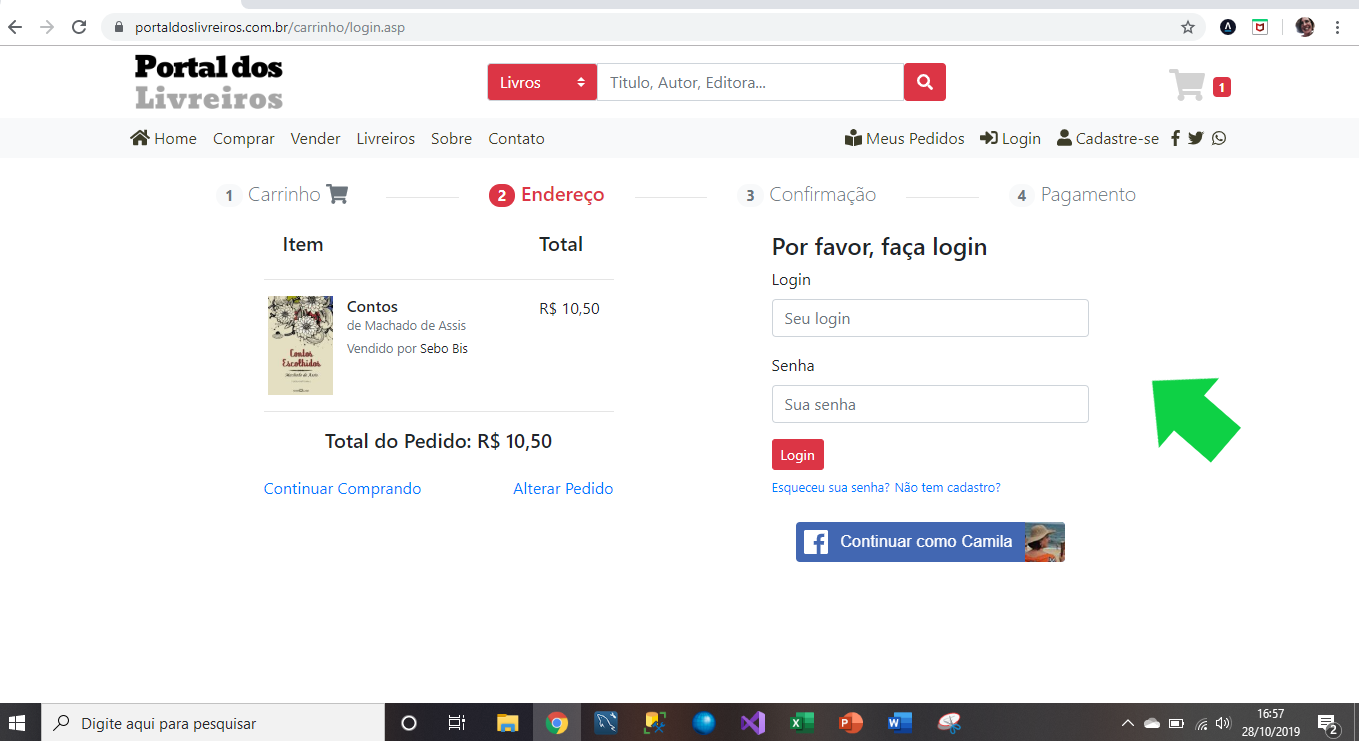Click Continuar Comprando link

click(342, 489)
